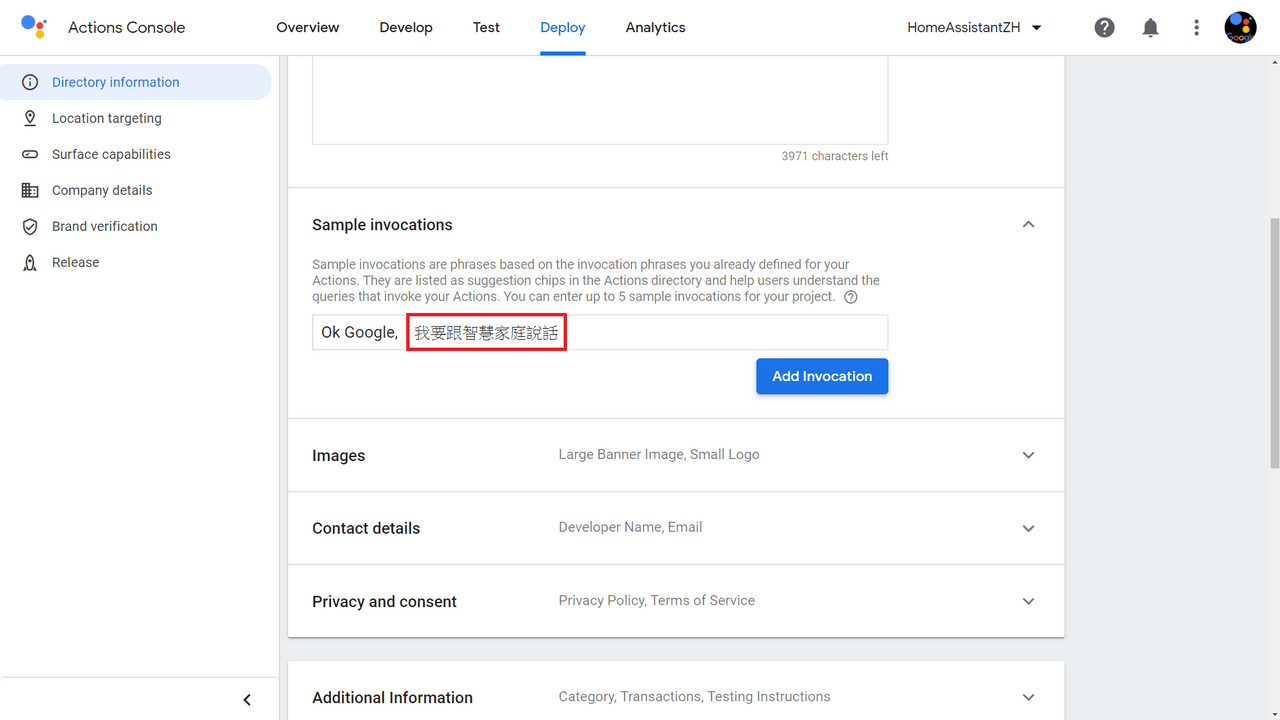The width and height of the screenshot is (1280, 720).
Task: Click the Add Invocation button
Action: point(822,376)
